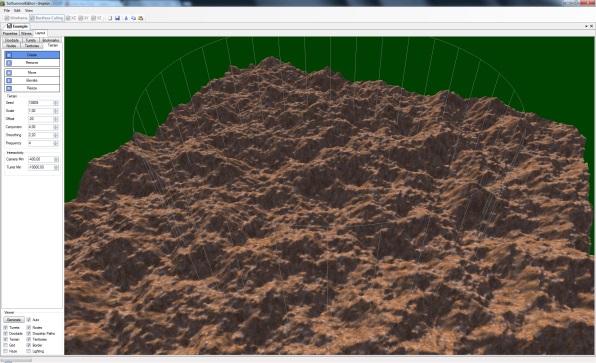Switch to the Layout tab

40,33
